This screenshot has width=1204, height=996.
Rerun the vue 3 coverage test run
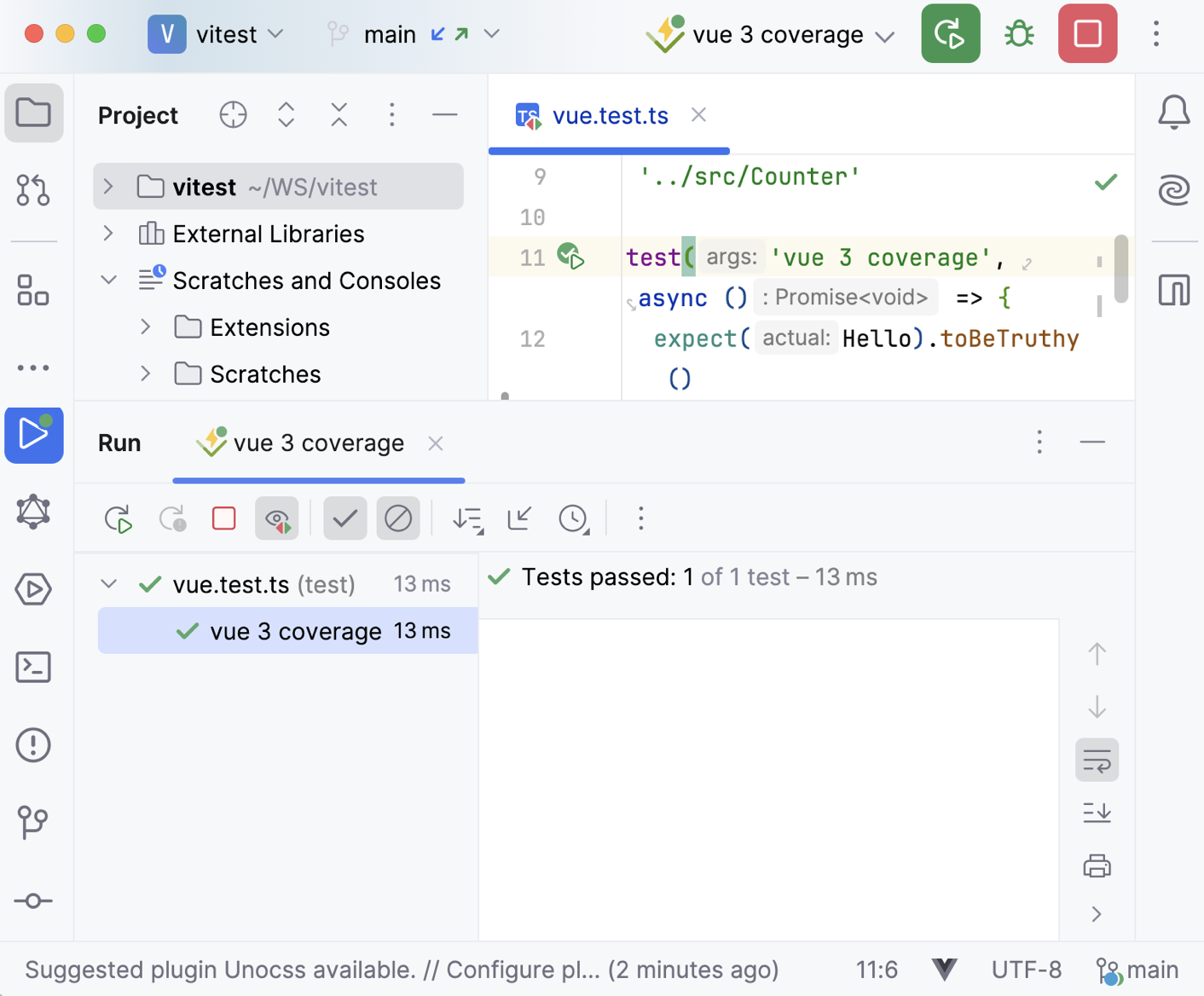click(x=119, y=518)
